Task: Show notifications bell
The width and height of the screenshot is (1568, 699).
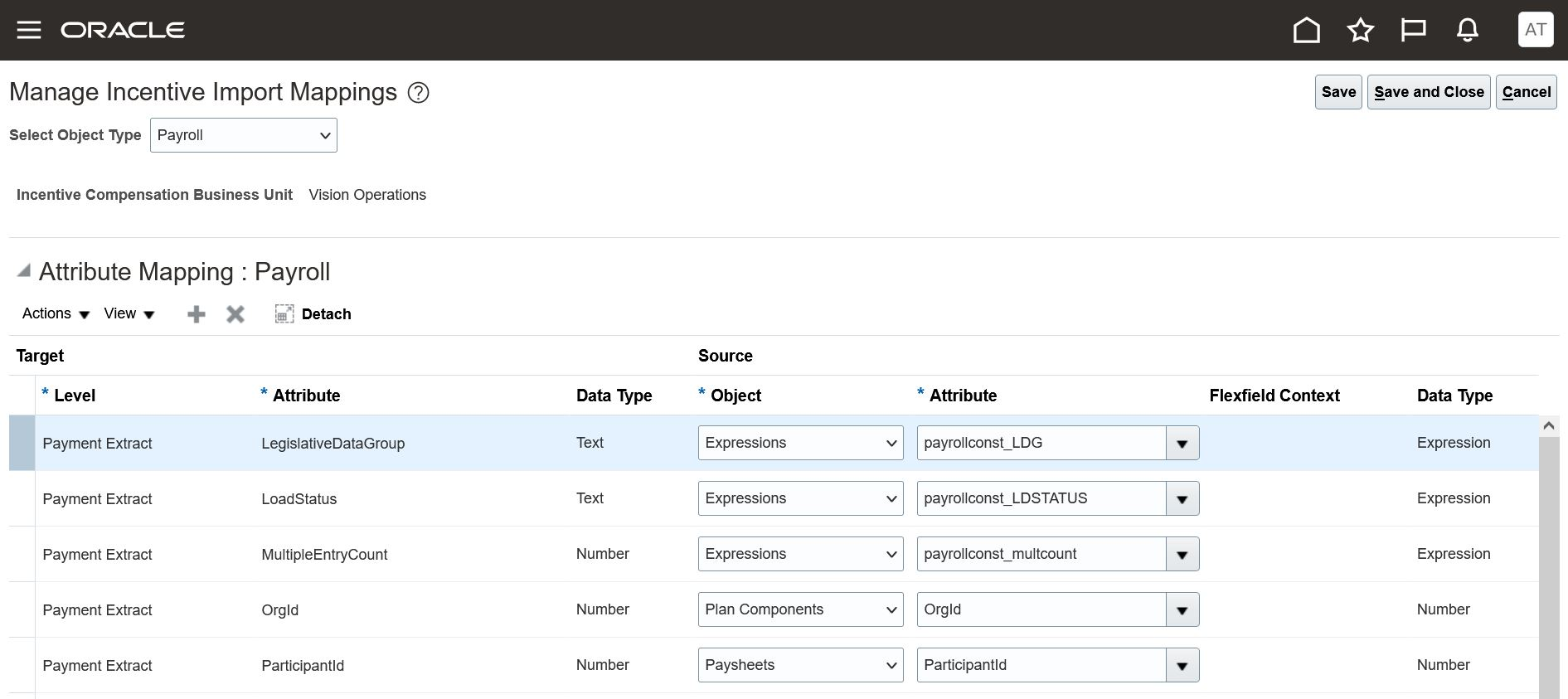Action: (1467, 31)
